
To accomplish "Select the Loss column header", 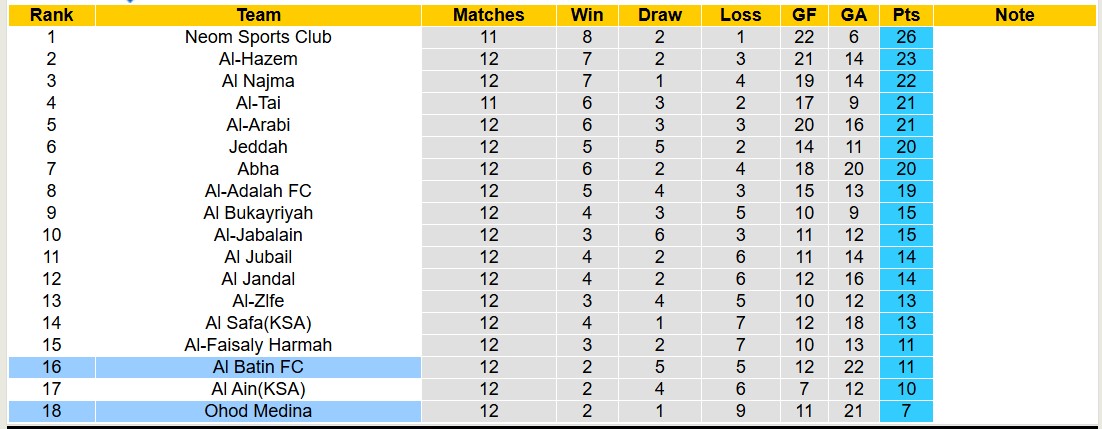I will (740, 15).
